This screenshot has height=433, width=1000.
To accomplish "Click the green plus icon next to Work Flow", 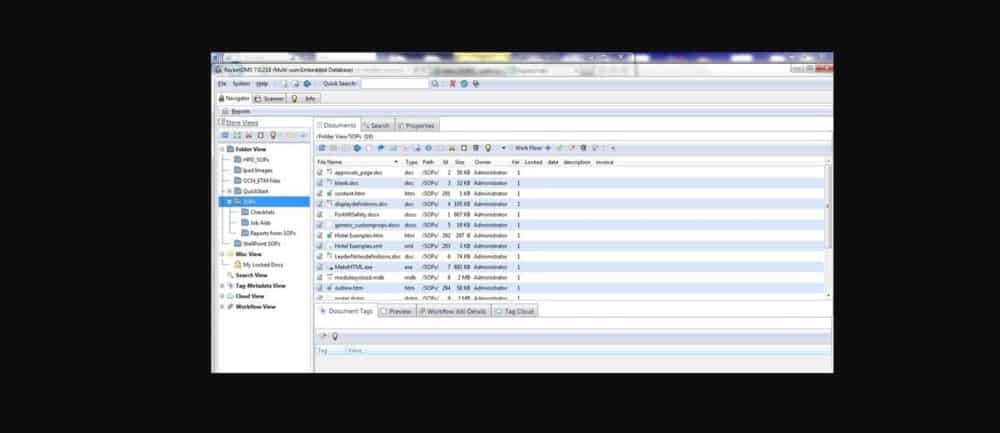I will (x=547, y=148).
